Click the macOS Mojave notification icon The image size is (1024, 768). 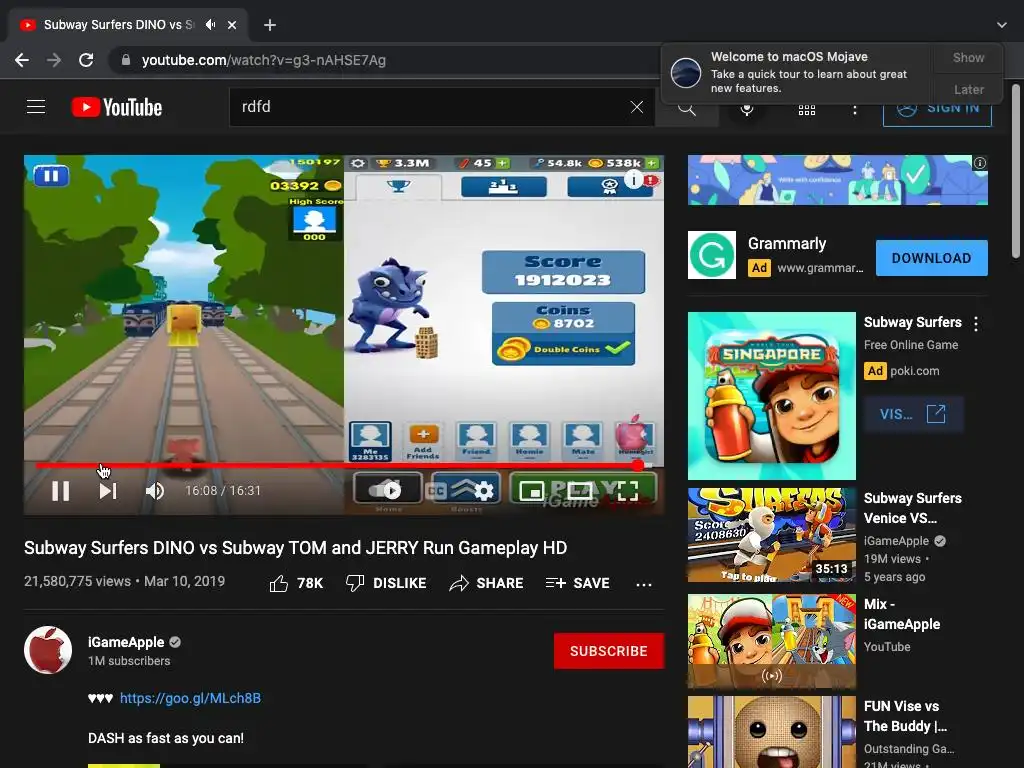click(x=686, y=72)
